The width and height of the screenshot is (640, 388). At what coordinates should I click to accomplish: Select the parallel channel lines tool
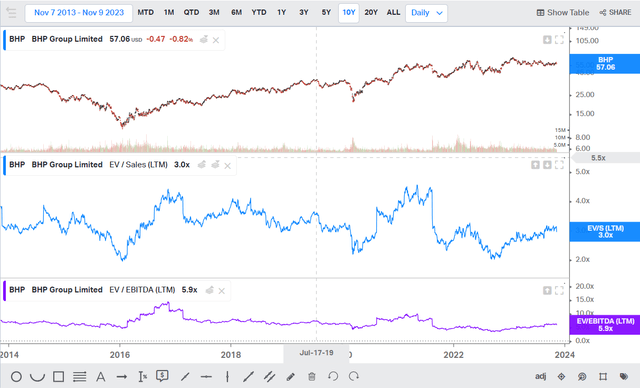click(269, 377)
